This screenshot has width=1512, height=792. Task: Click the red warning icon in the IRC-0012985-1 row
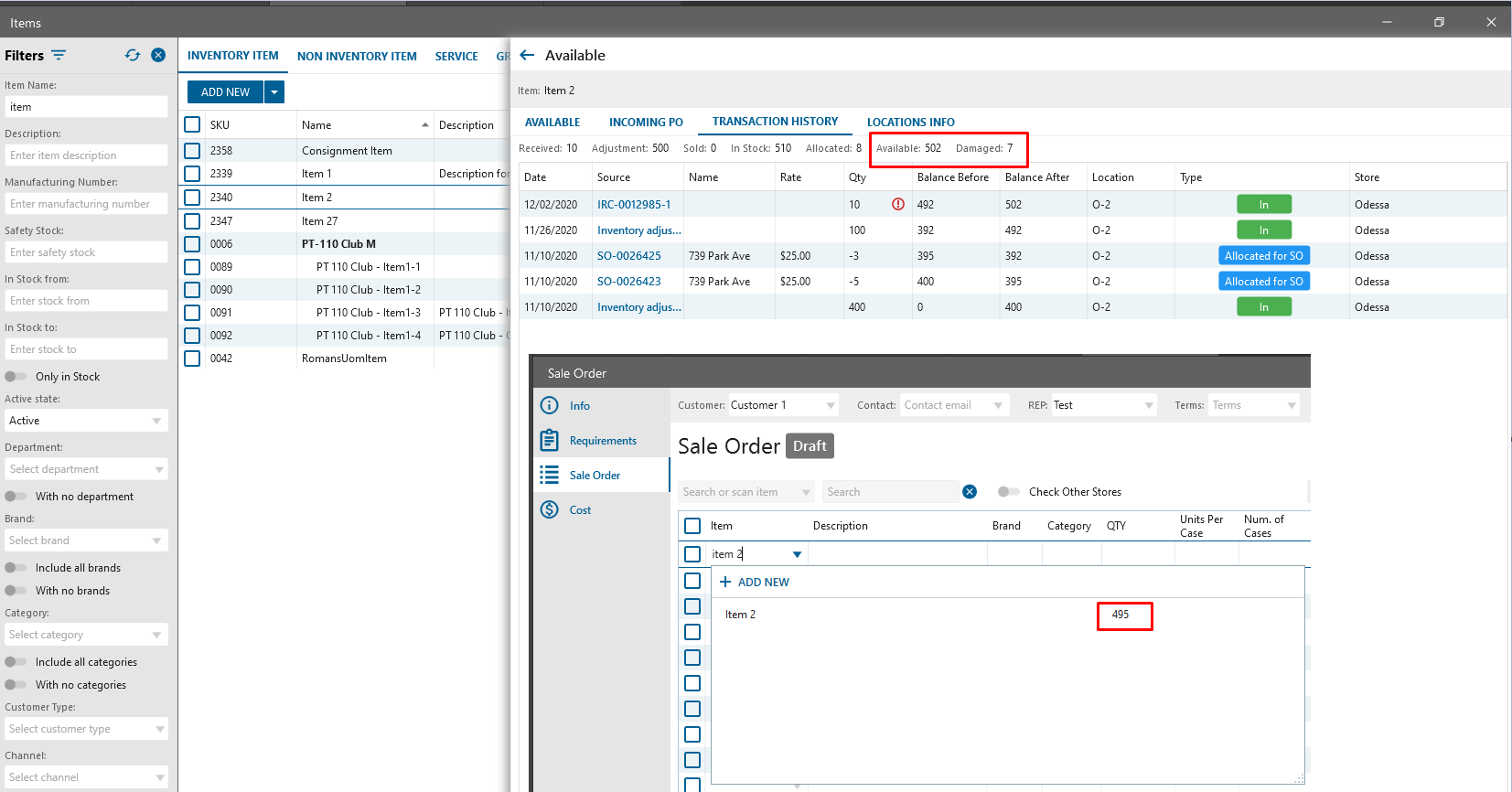pyautogui.click(x=898, y=204)
